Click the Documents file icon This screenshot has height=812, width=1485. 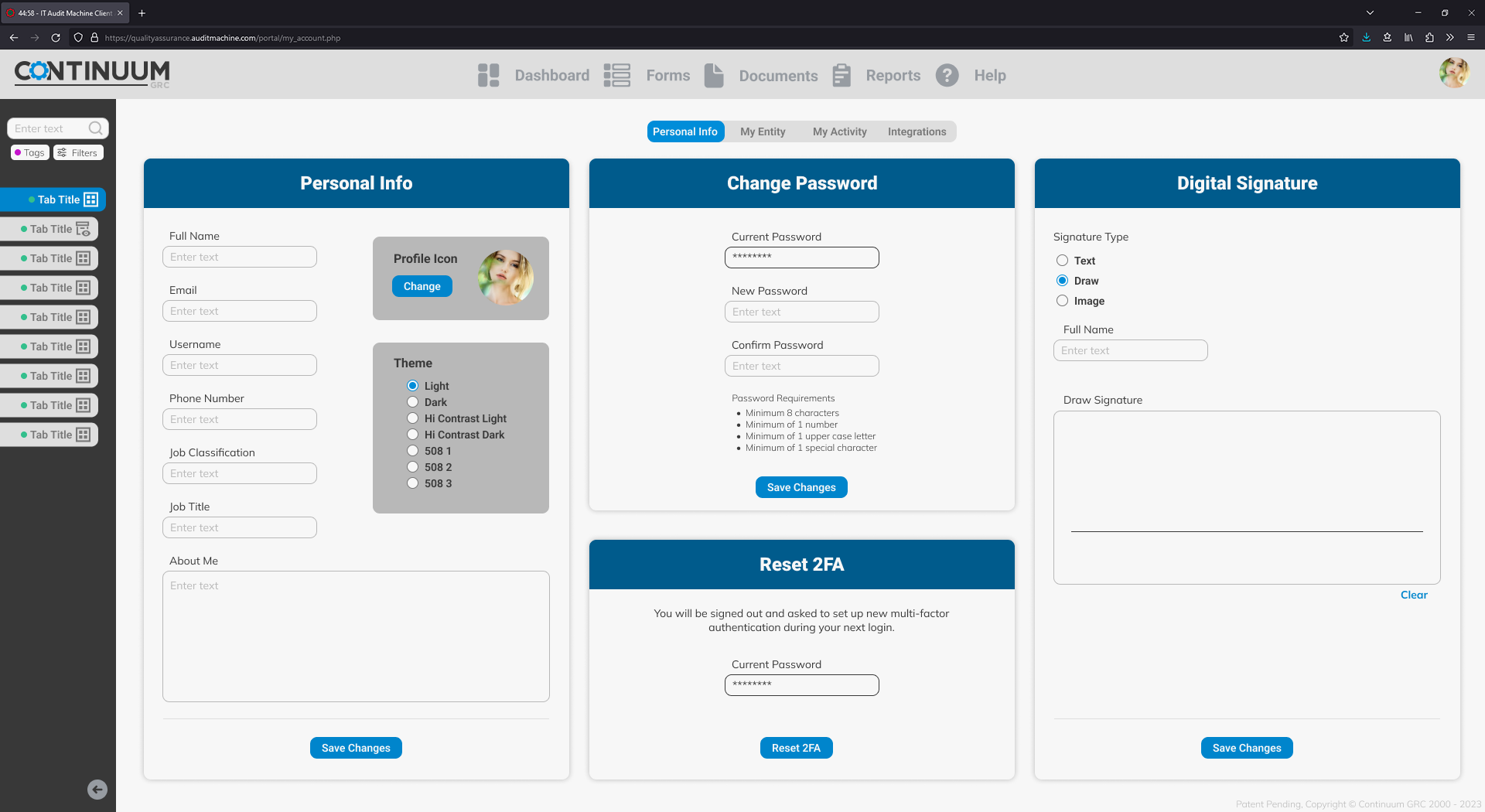(714, 75)
